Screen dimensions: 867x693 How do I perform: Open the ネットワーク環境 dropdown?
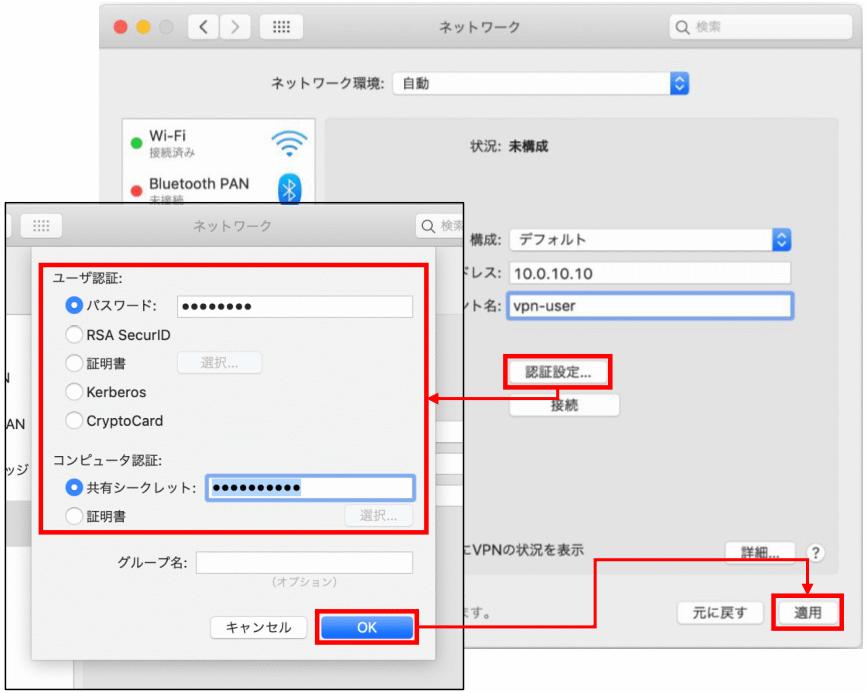[x=541, y=84]
